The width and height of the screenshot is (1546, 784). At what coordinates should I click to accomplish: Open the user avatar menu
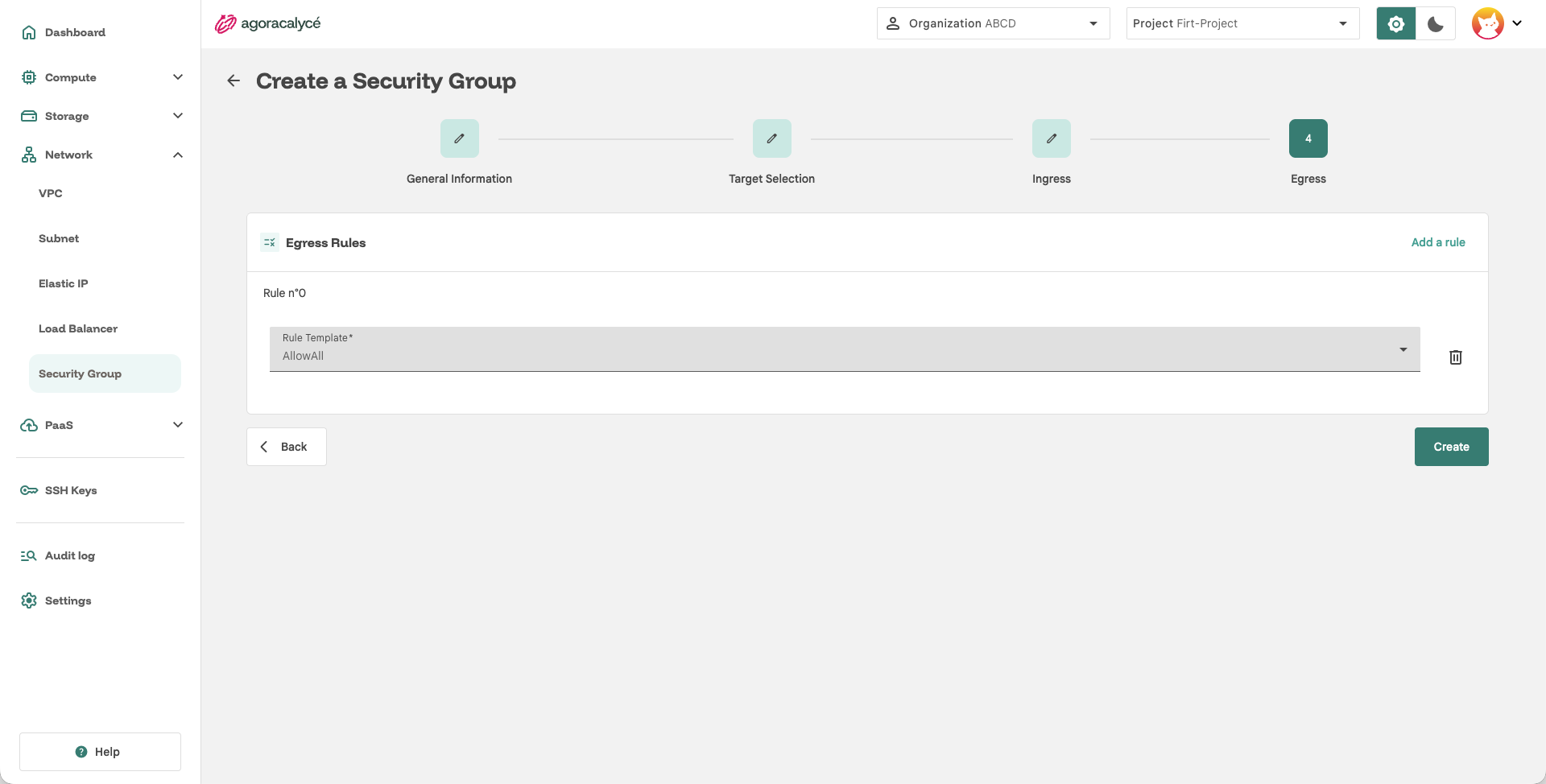(1496, 23)
